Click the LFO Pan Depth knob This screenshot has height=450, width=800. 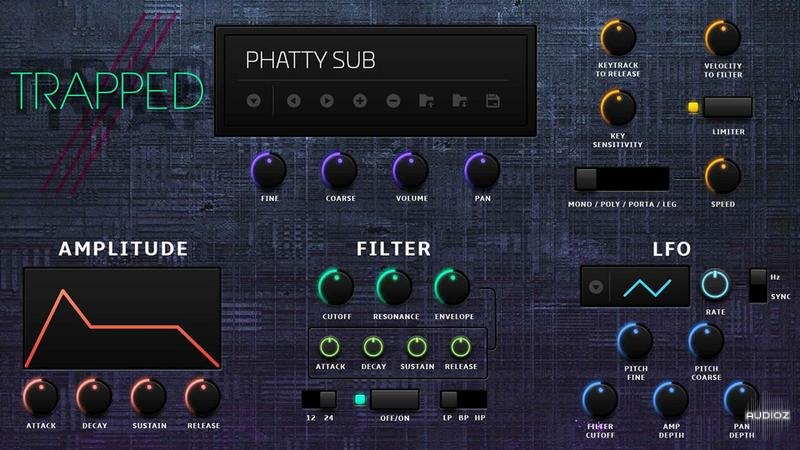coord(741,401)
